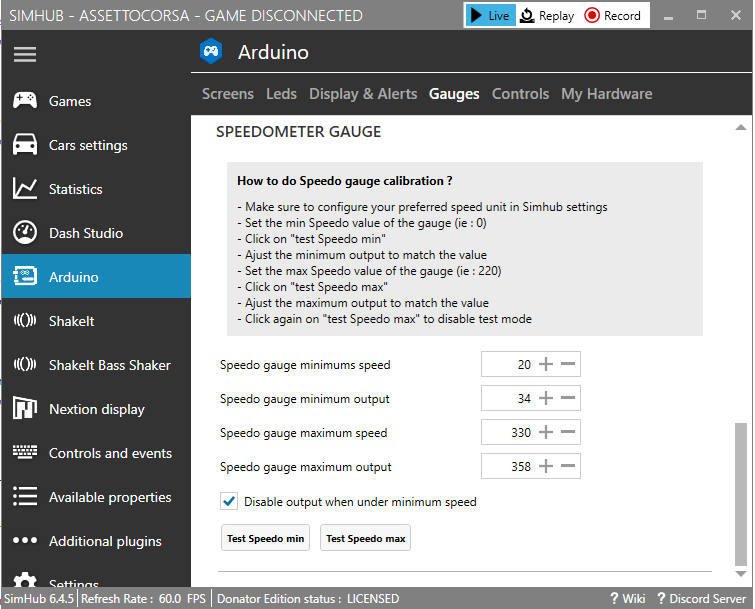Viewport: 755px width, 609px height.
Task: Click the Nextion display icon
Action: pyautogui.click(x=25, y=409)
